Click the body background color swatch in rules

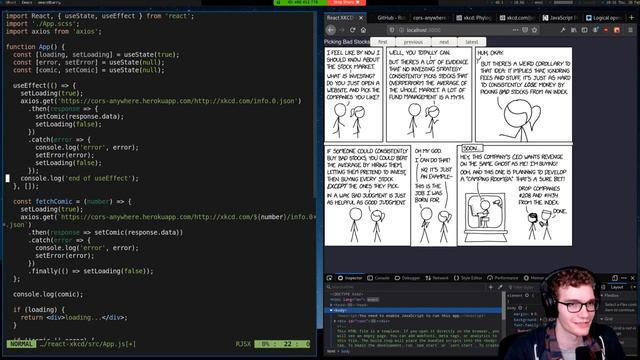coord(544,320)
